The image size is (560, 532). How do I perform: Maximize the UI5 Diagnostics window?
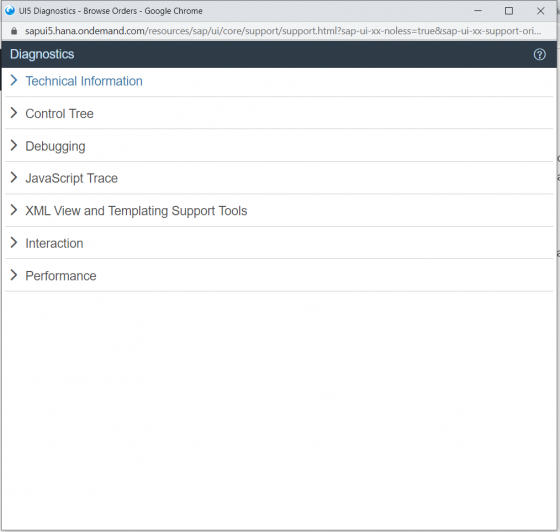[509, 11]
